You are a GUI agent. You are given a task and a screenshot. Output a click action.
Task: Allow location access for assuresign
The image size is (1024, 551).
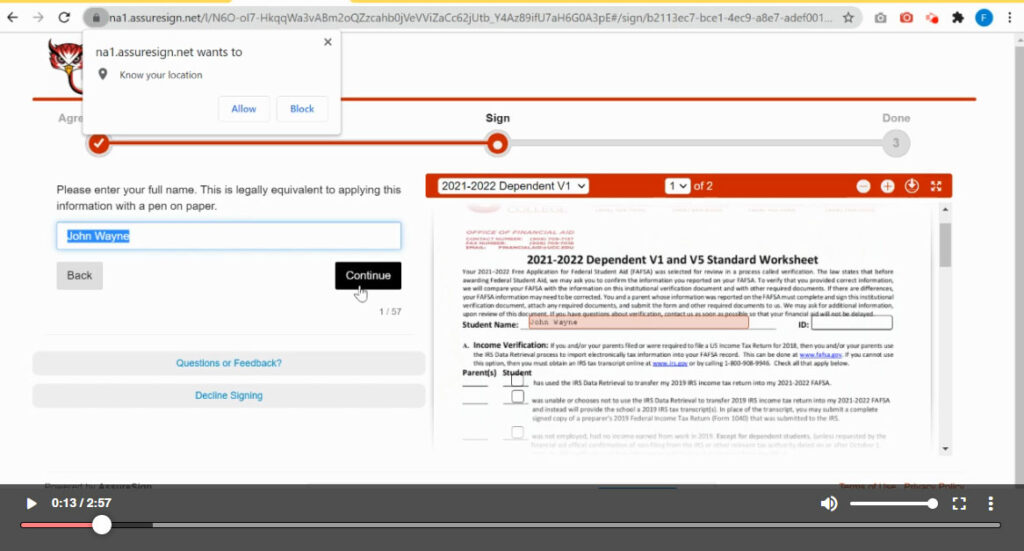(244, 109)
